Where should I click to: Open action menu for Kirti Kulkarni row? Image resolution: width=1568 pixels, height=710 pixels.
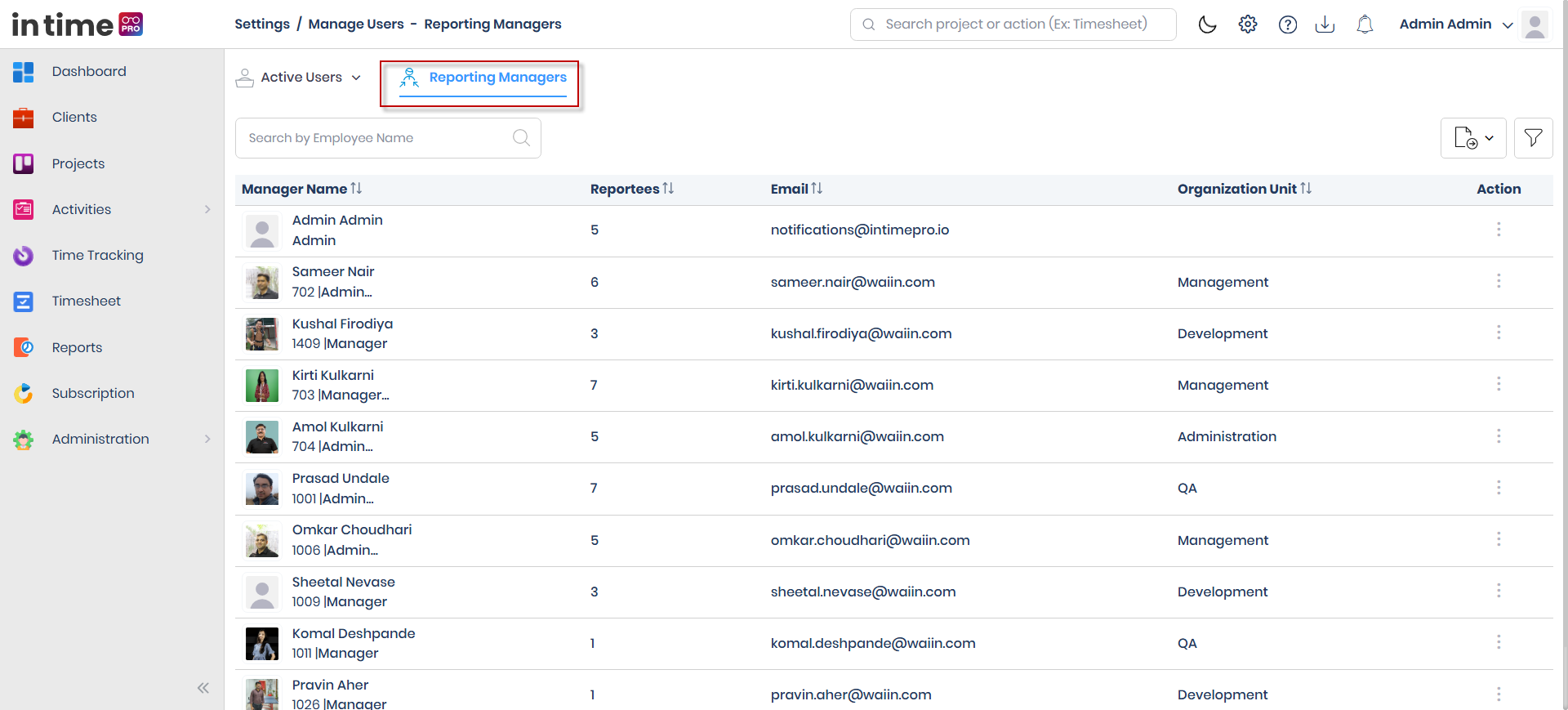pos(1499,384)
